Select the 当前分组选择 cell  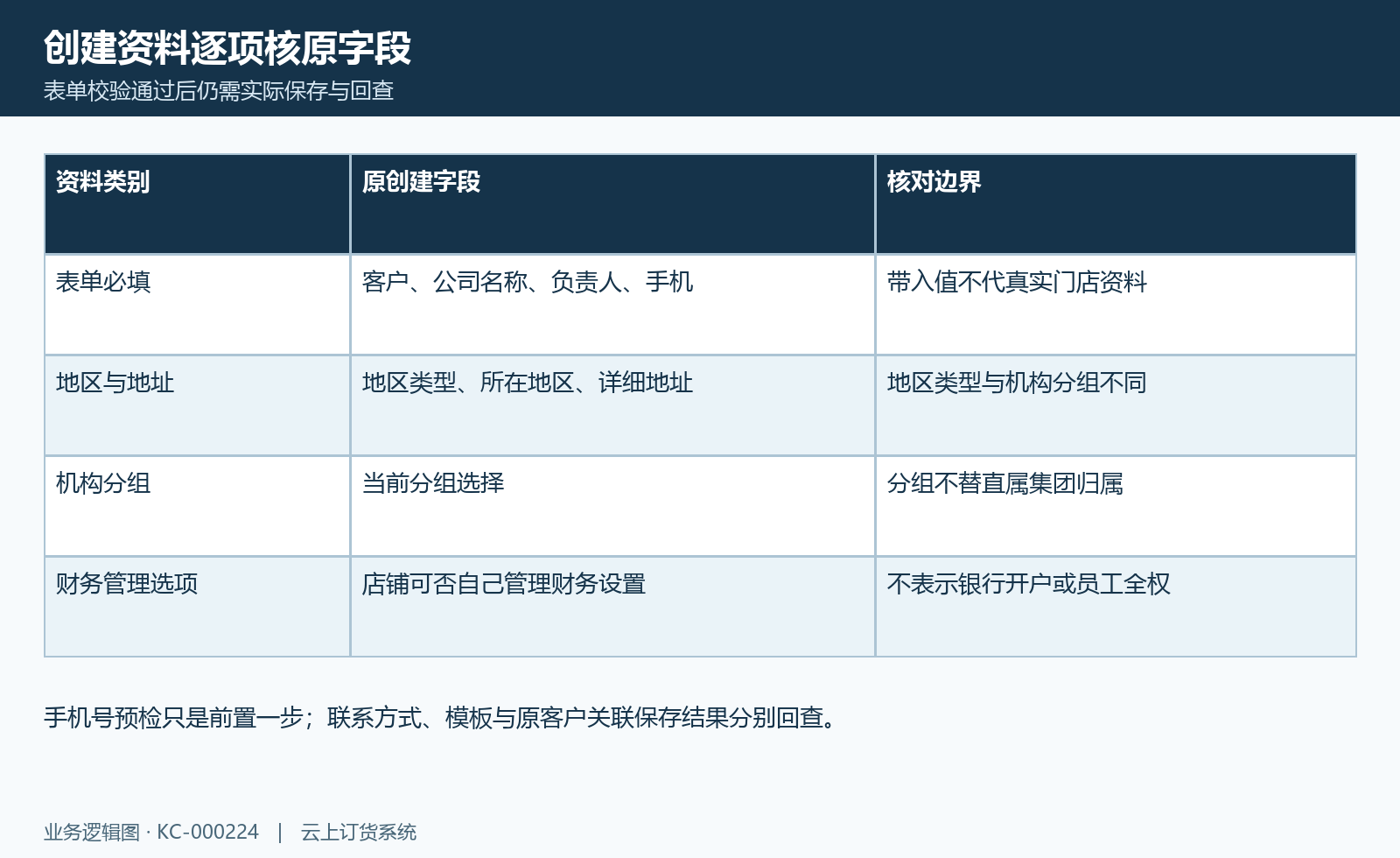click(x=612, y=506)
